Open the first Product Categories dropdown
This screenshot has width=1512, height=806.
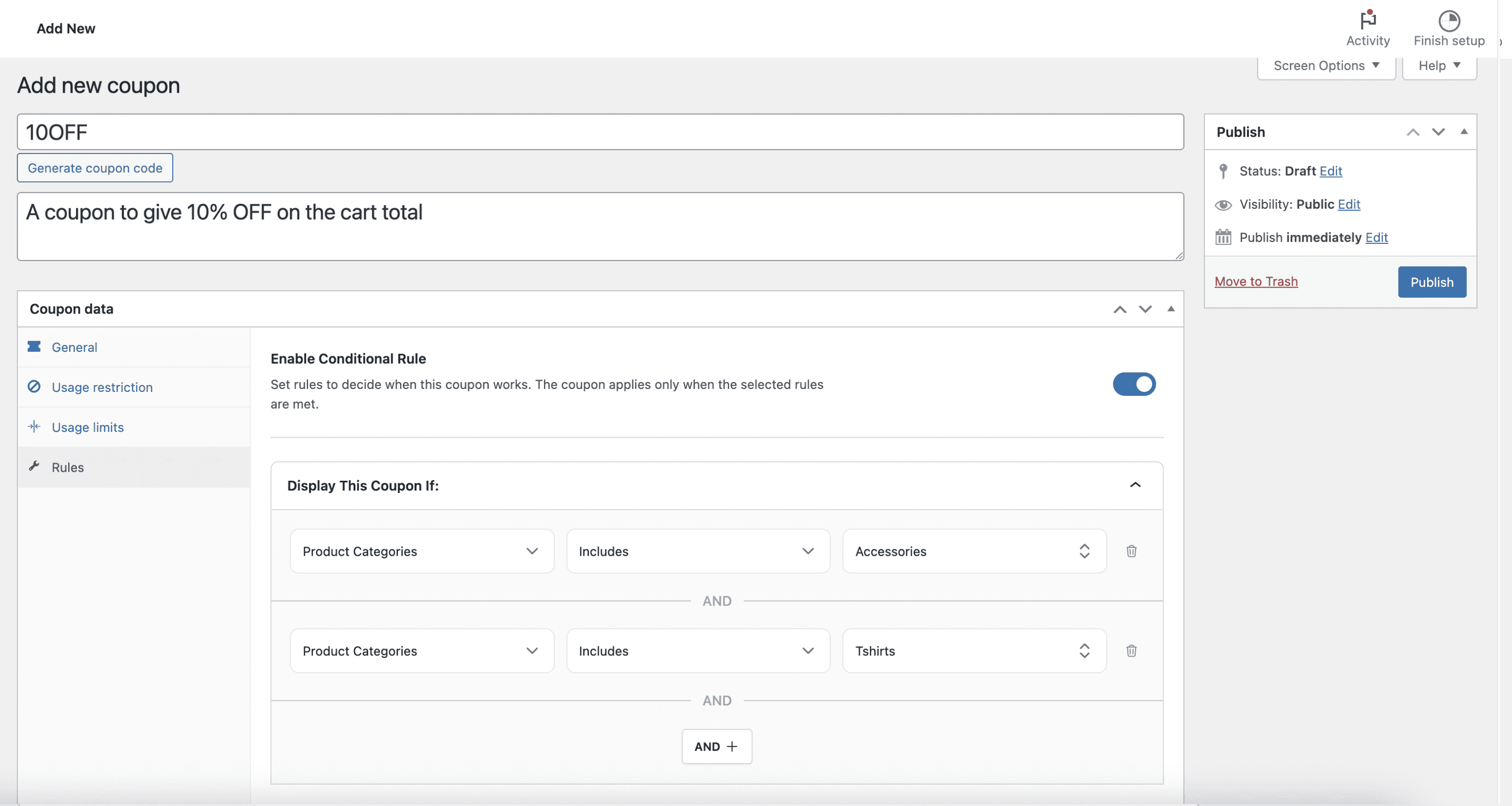coord(422,551)
